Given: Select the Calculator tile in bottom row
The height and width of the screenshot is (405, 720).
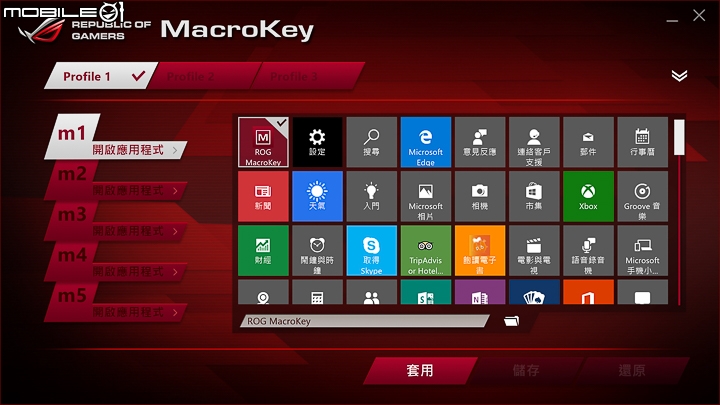Looking at the screenshot, I should point(317,292).
